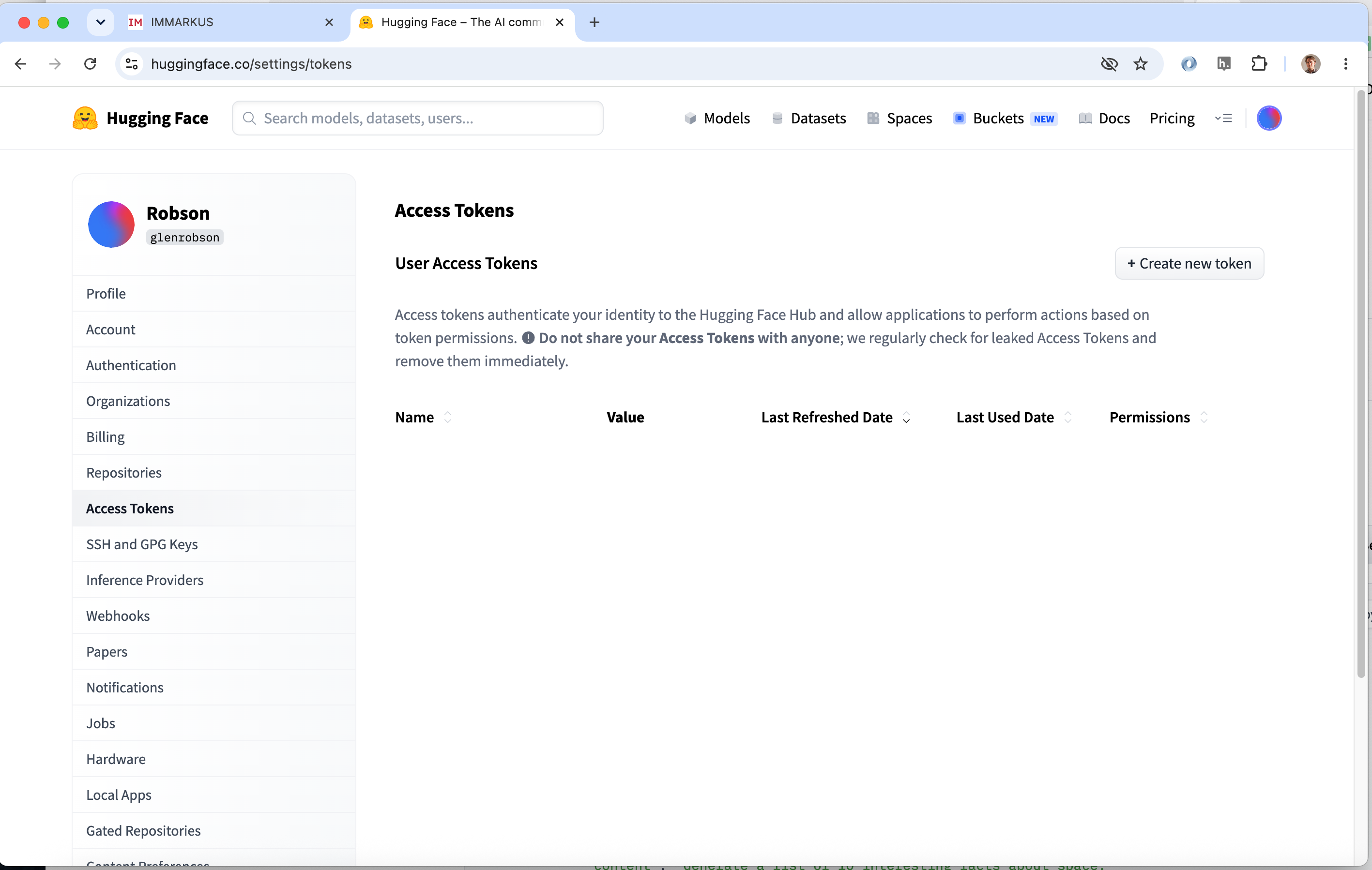Viewport: 1372px width, 870px height.
Task: Click the Docs book icon
Action: (1085, 119)
